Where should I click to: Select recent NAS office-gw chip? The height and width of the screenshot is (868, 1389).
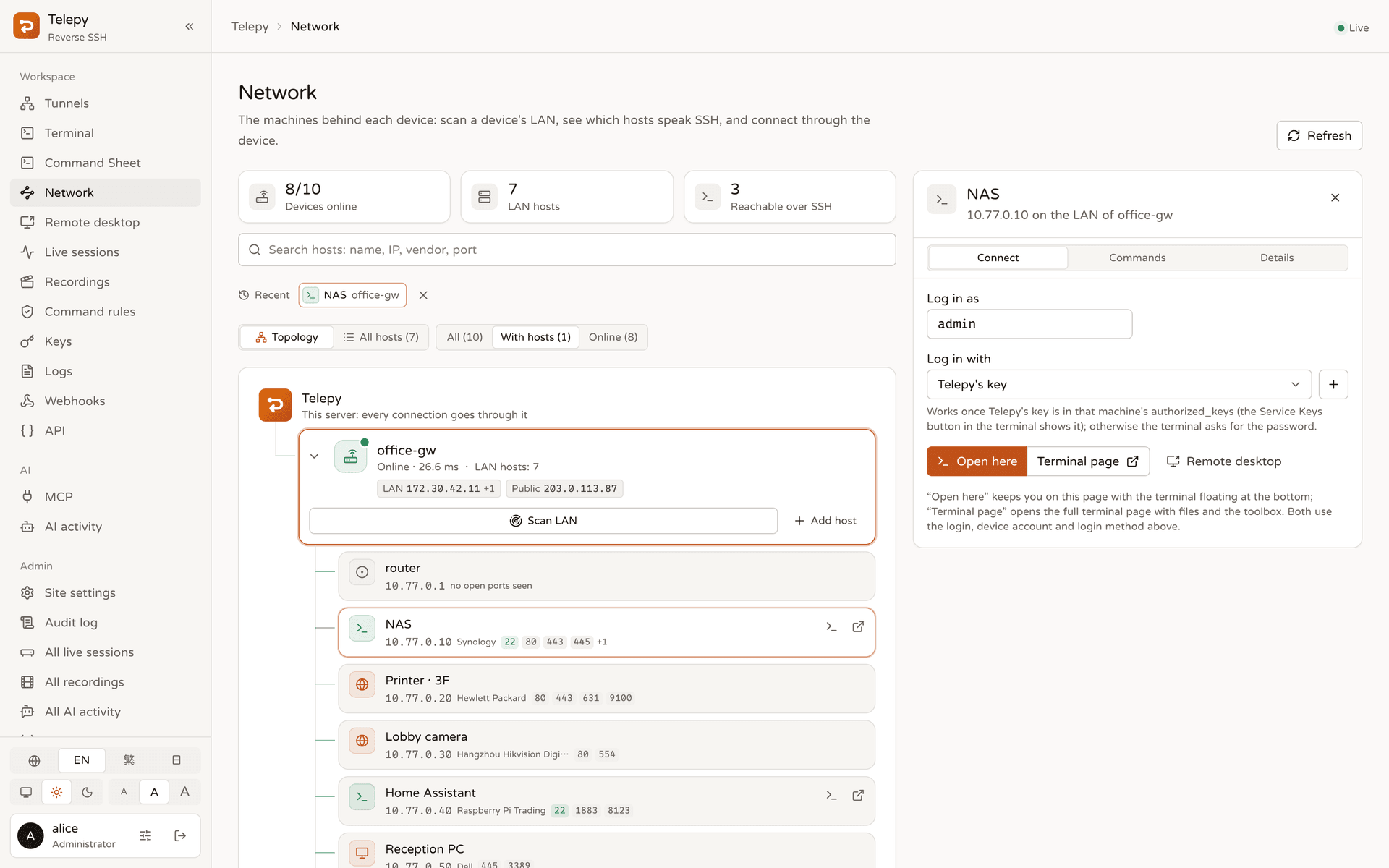[x=352, y=295]
